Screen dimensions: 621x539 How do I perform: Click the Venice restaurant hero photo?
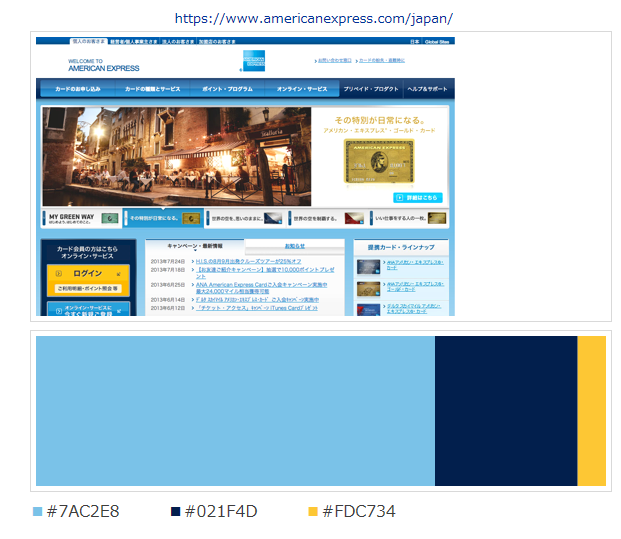[x=177, y=156]
